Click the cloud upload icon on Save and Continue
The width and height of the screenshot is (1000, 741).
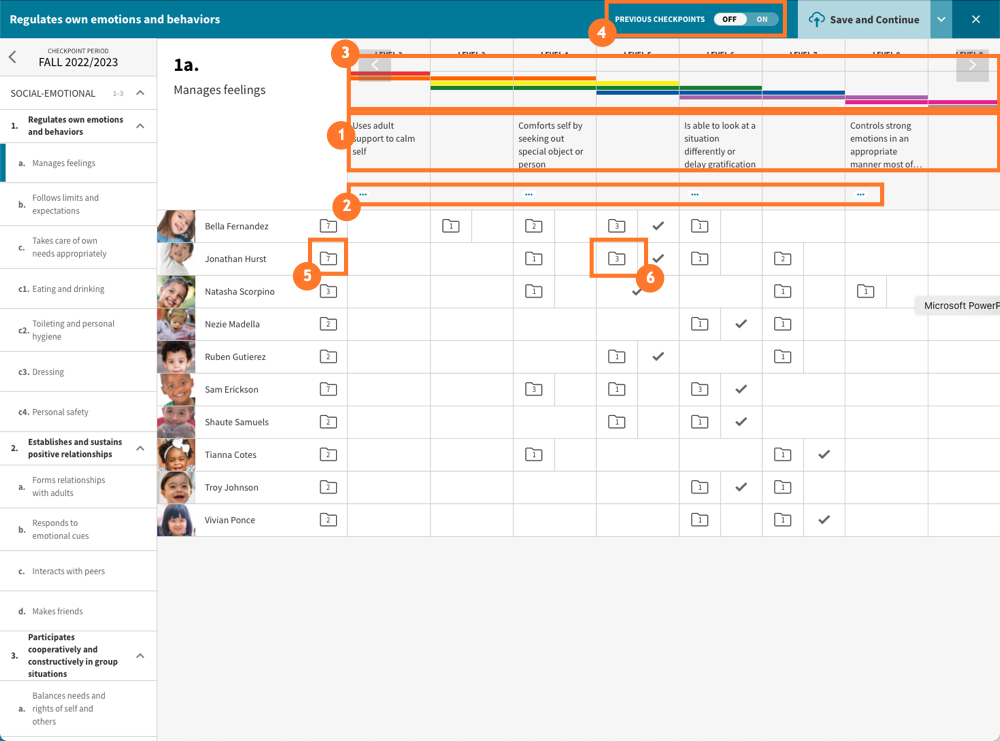tap(817, 20)
